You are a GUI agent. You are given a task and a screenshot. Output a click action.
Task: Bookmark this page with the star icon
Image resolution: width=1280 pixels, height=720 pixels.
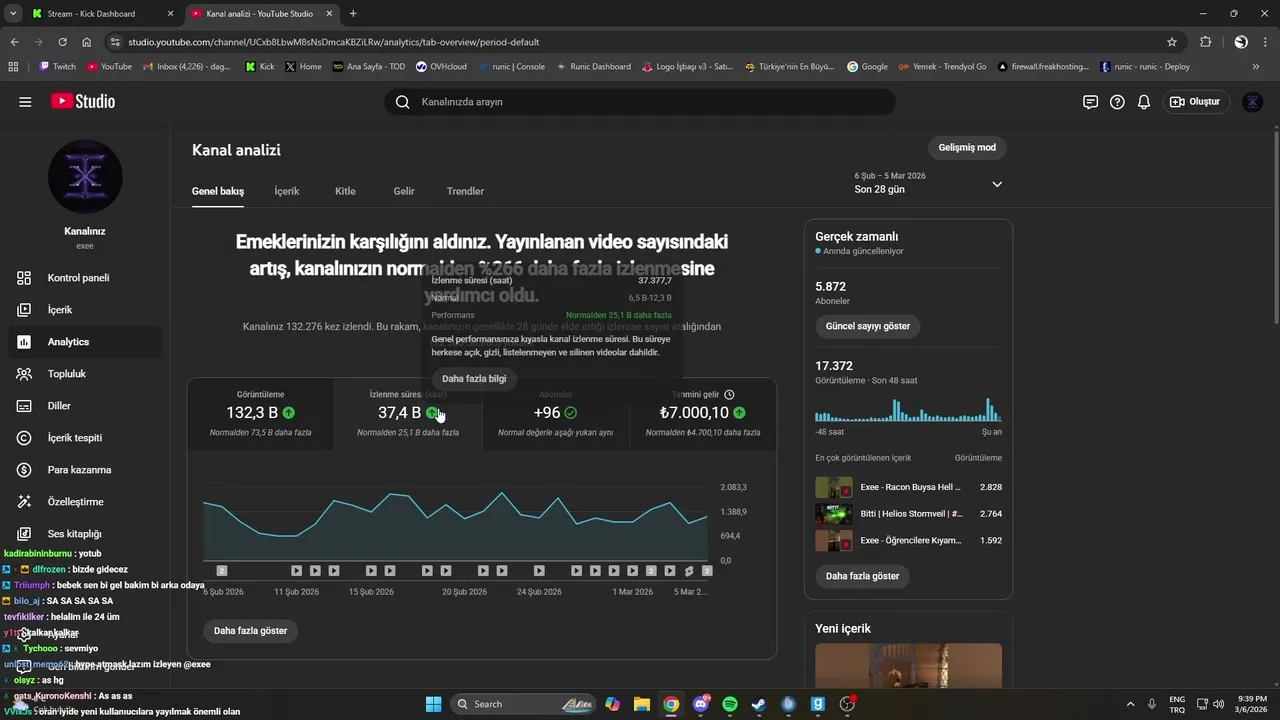[x=1172, y=42]
